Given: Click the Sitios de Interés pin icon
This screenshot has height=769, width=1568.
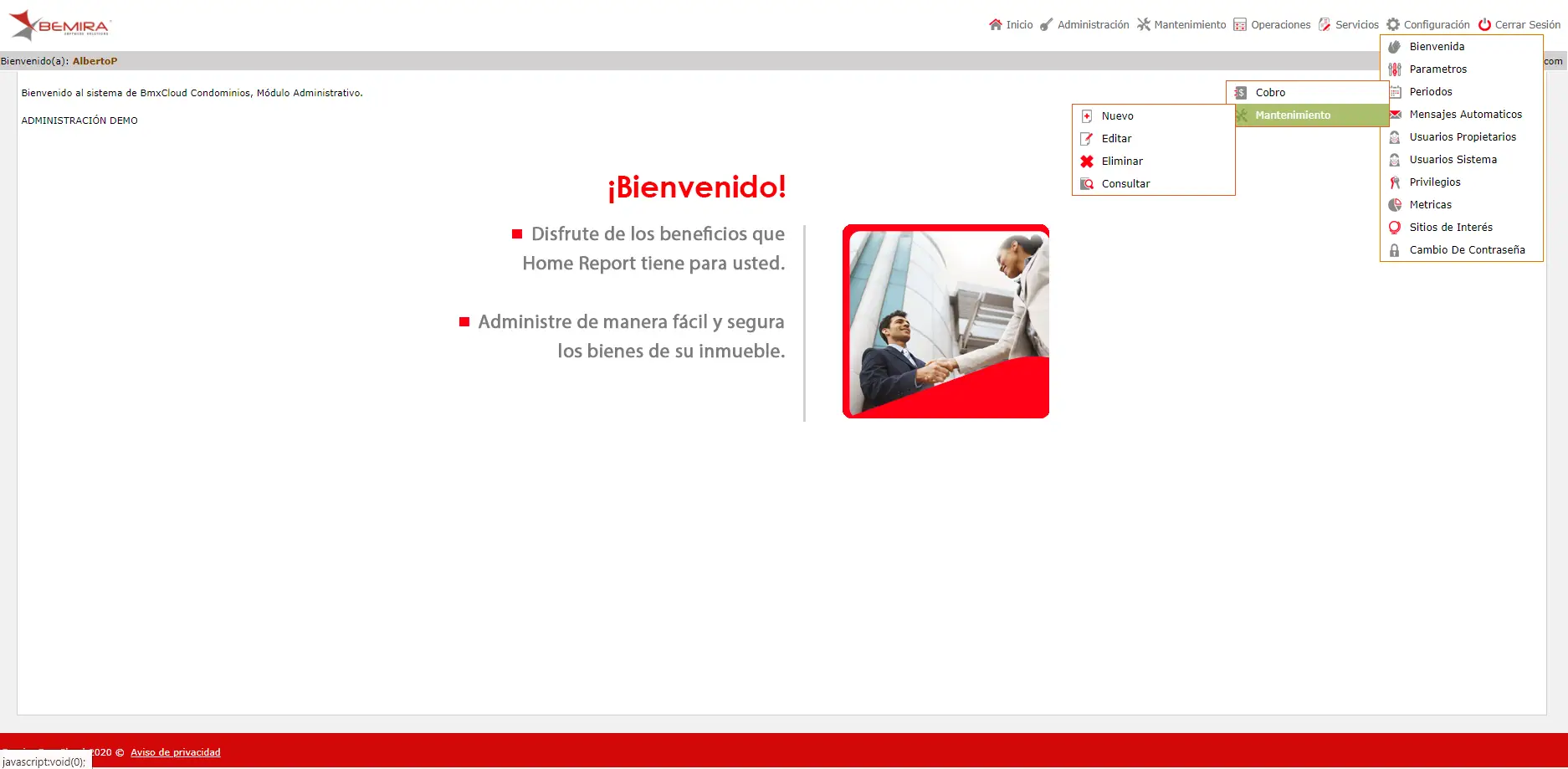Looking at the screenshot, I should [x=1395, y=228].
